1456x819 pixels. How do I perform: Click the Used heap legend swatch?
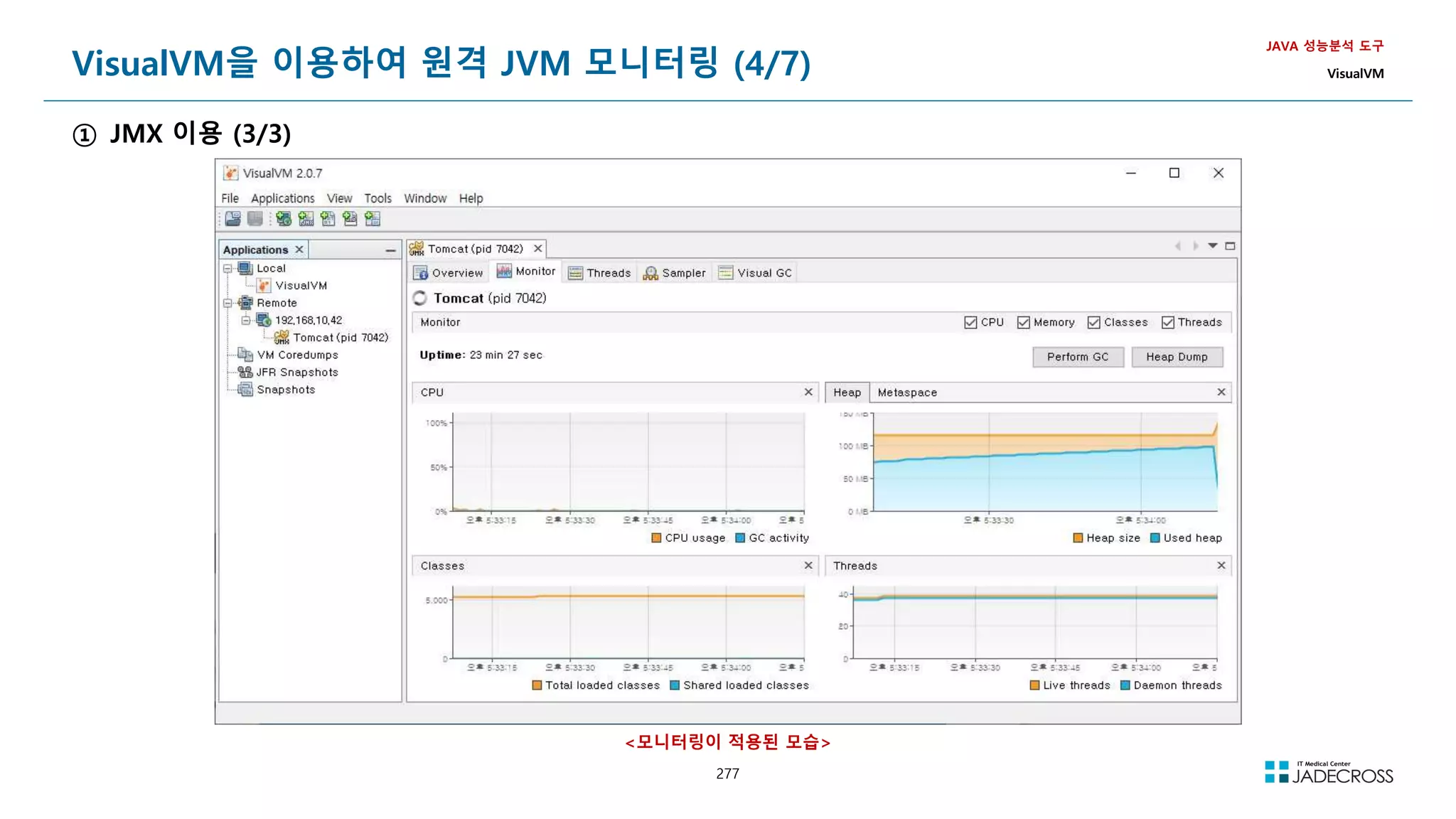coord(1155,538)
